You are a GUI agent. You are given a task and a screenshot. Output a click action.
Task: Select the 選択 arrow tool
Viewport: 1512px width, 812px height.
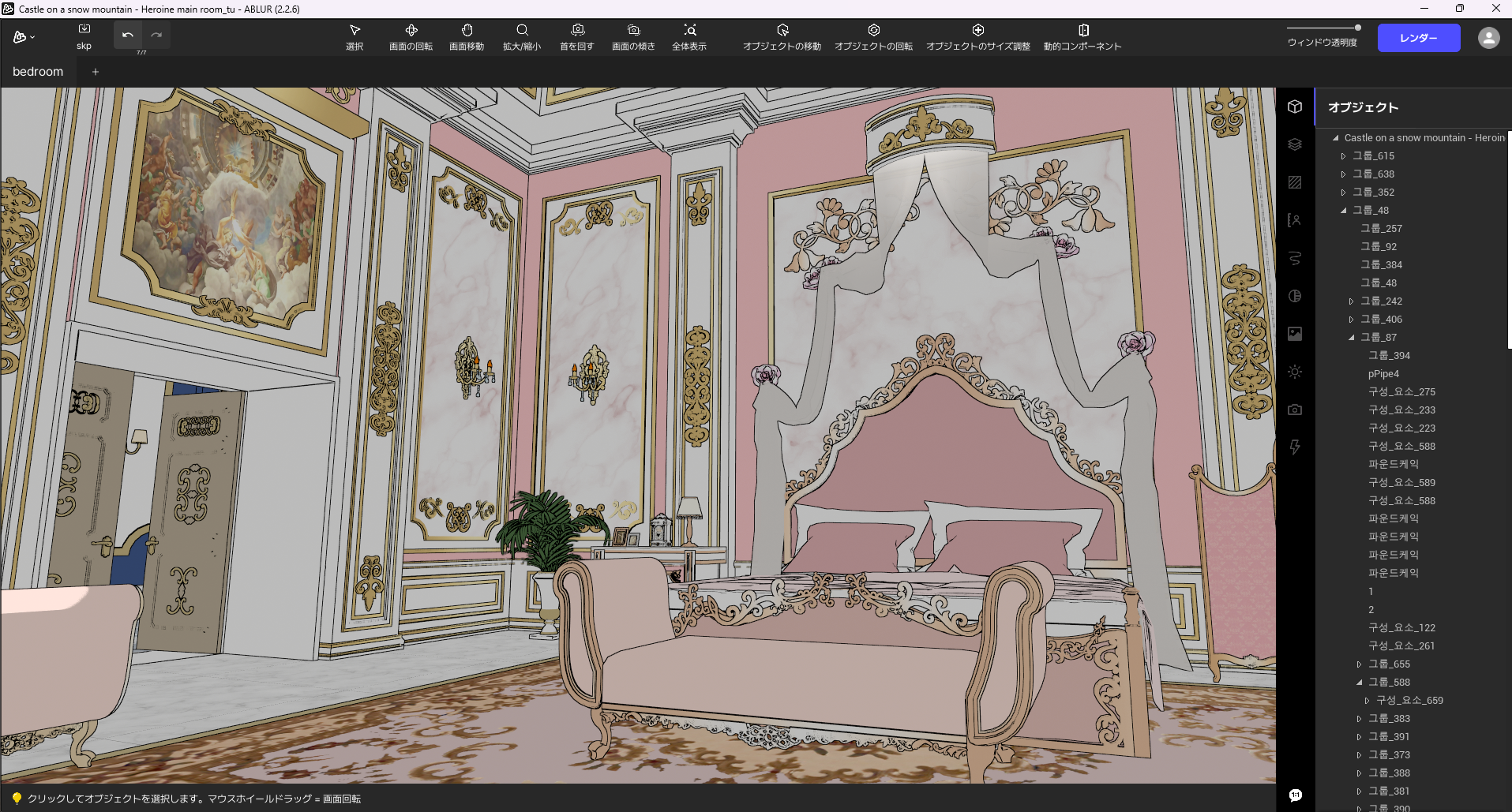(355, 36)
